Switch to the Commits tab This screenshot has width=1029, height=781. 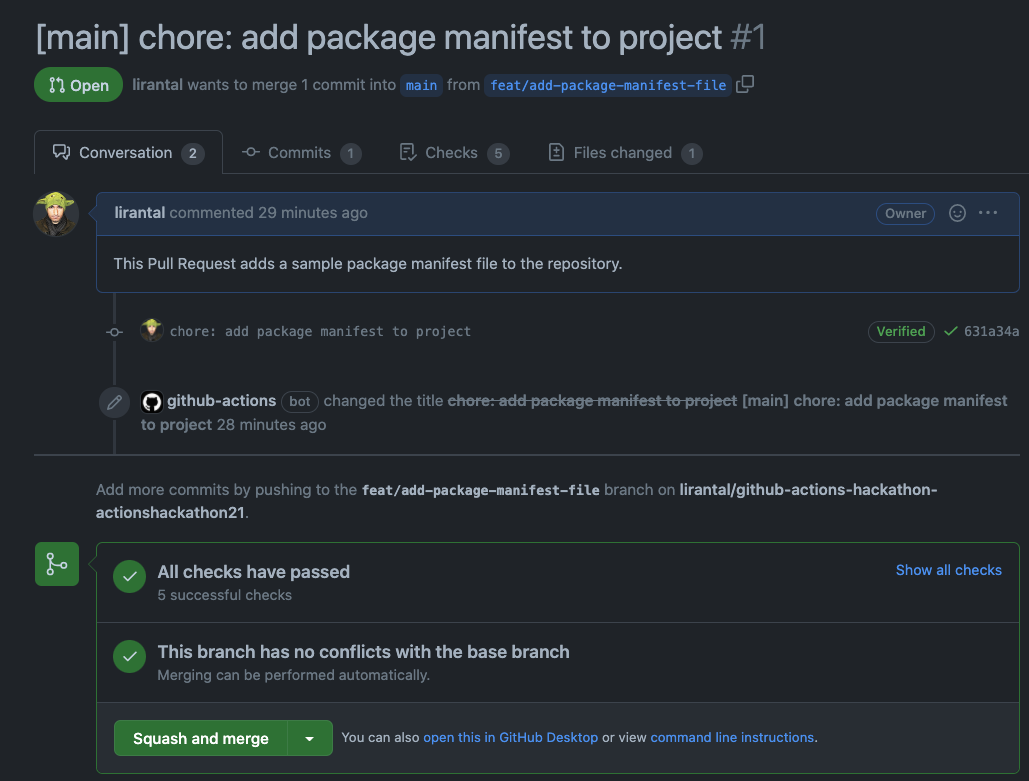coord(300,153)
